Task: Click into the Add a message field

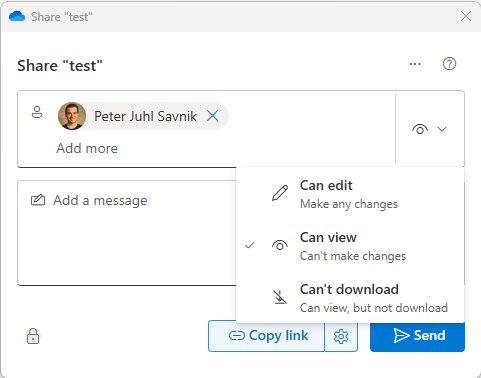Action: point(127,233)
